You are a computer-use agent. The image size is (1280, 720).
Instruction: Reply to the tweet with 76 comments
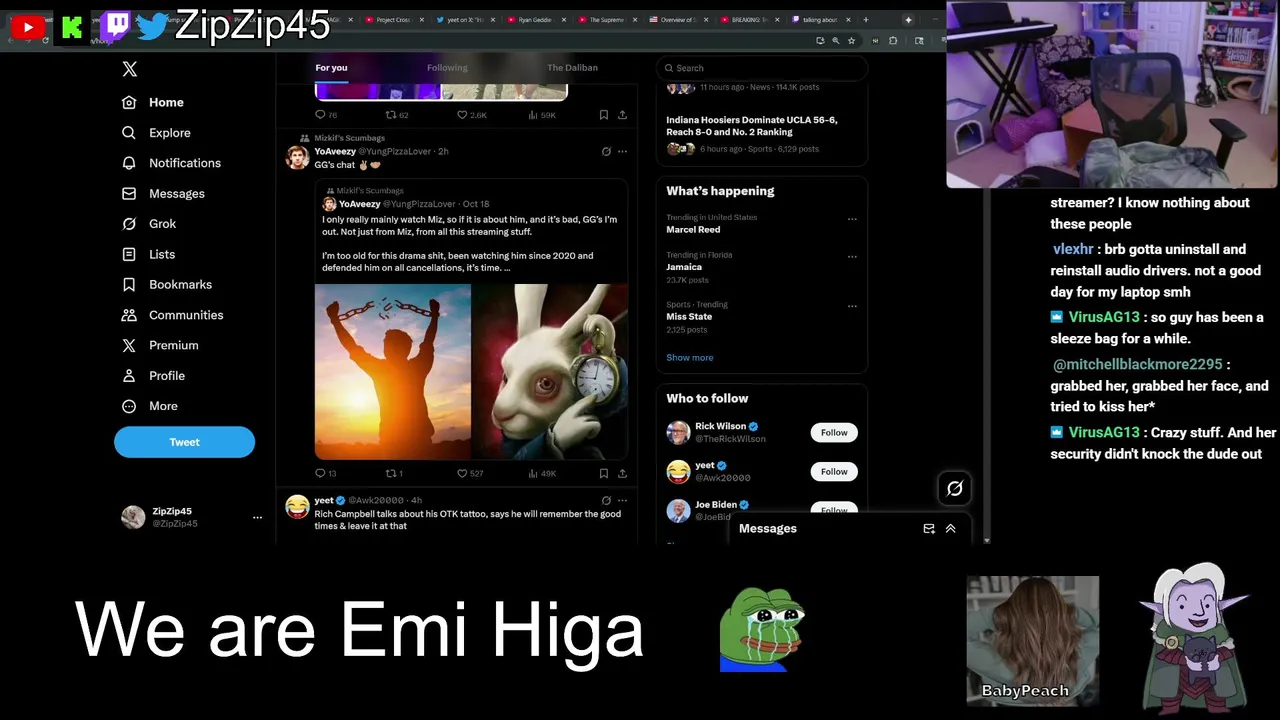(326, 115)
